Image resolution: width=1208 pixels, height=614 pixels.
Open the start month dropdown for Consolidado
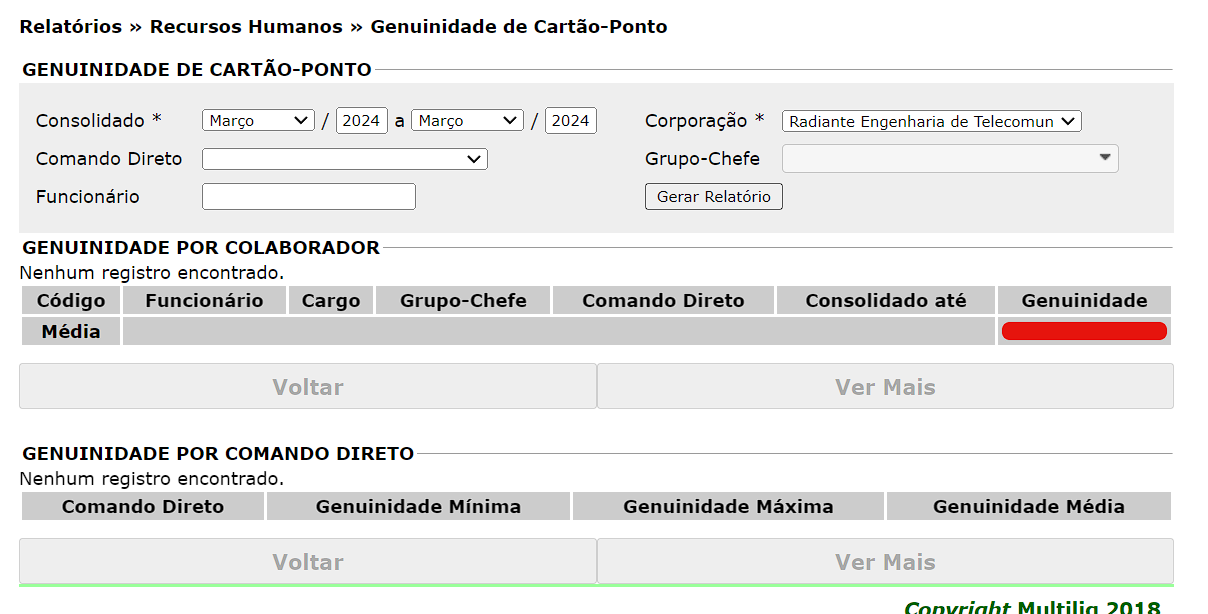(x=258, y=121)
